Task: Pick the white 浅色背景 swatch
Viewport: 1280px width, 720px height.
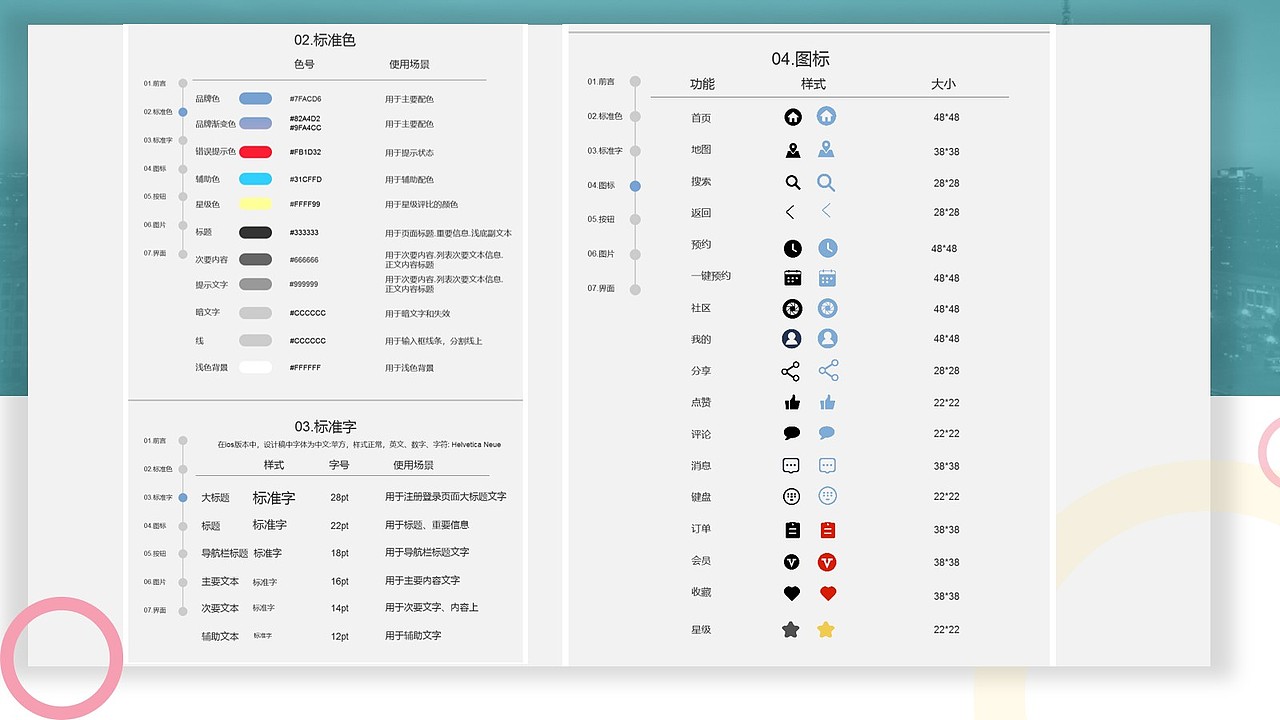Action: click(x=256, y=367)
